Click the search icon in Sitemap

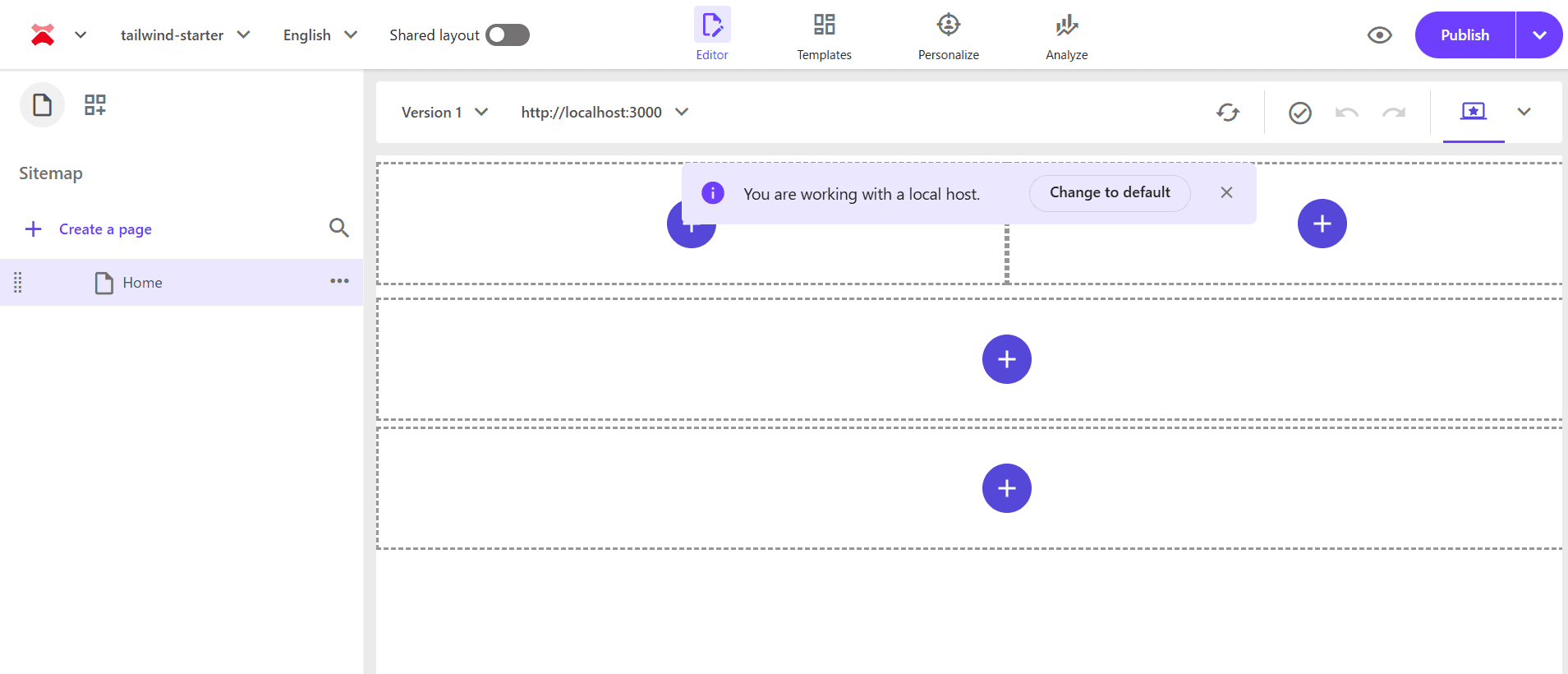pos(338,228)
